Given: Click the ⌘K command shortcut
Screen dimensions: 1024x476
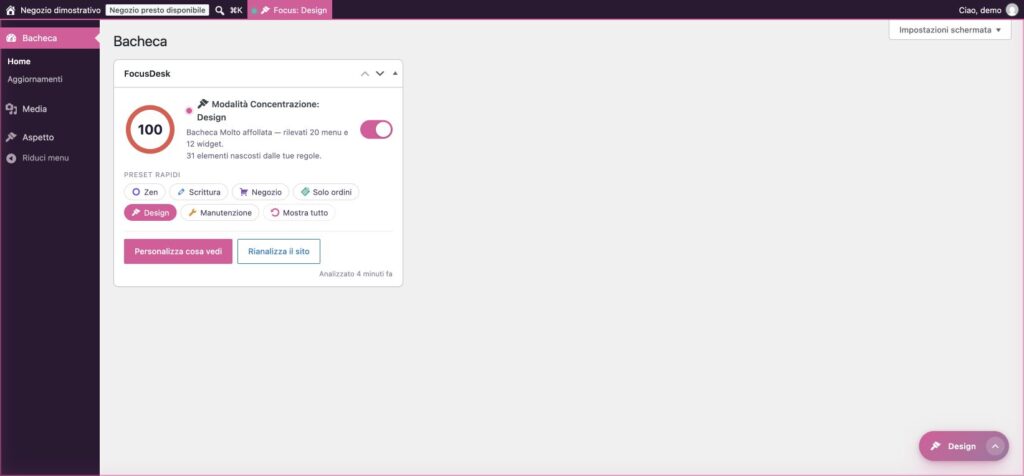Looking at the screenshot, I should [x=236, y=10].
